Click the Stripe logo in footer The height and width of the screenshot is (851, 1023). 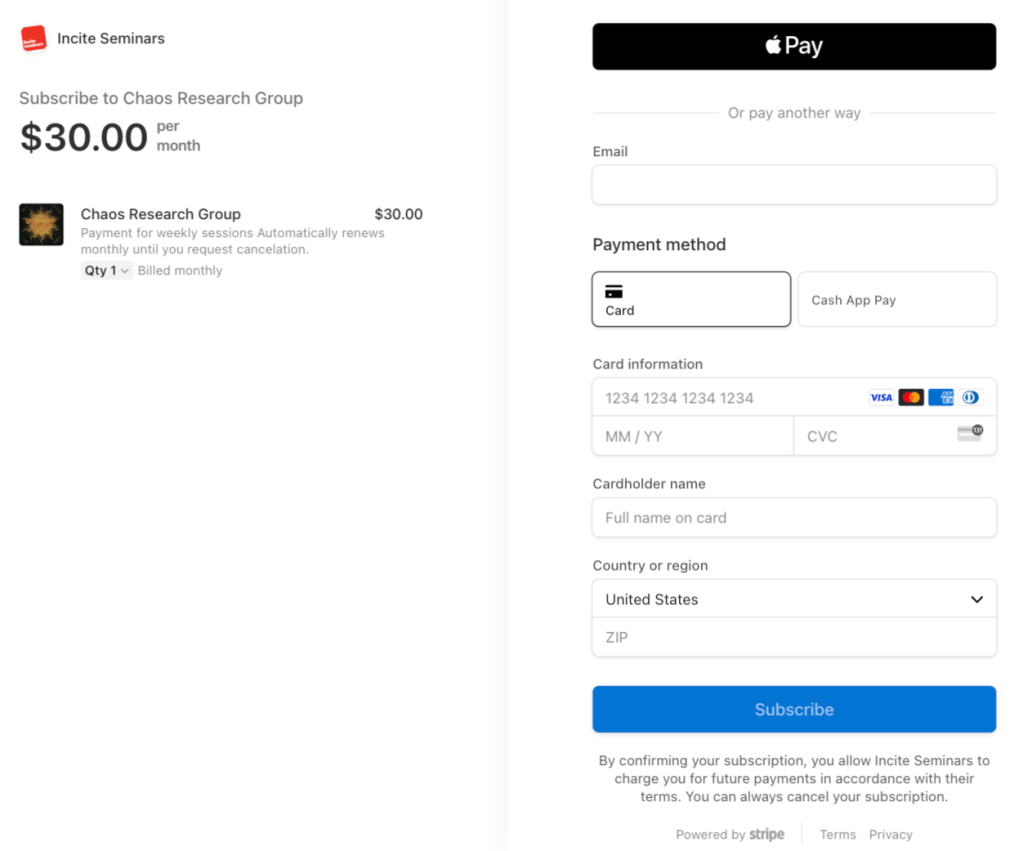[x=767, y=834]
